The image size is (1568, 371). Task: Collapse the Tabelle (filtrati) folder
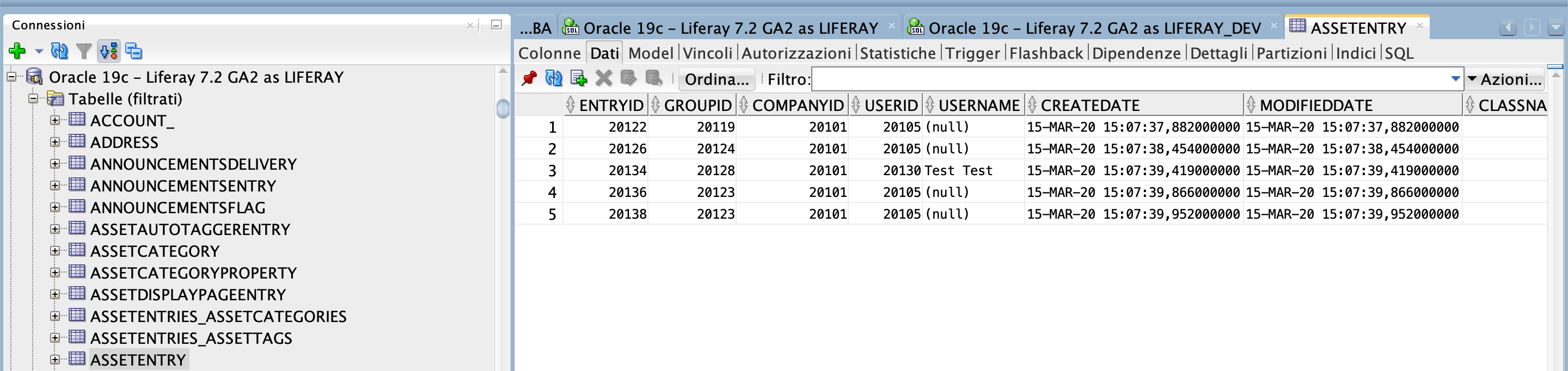click(33, 98)
